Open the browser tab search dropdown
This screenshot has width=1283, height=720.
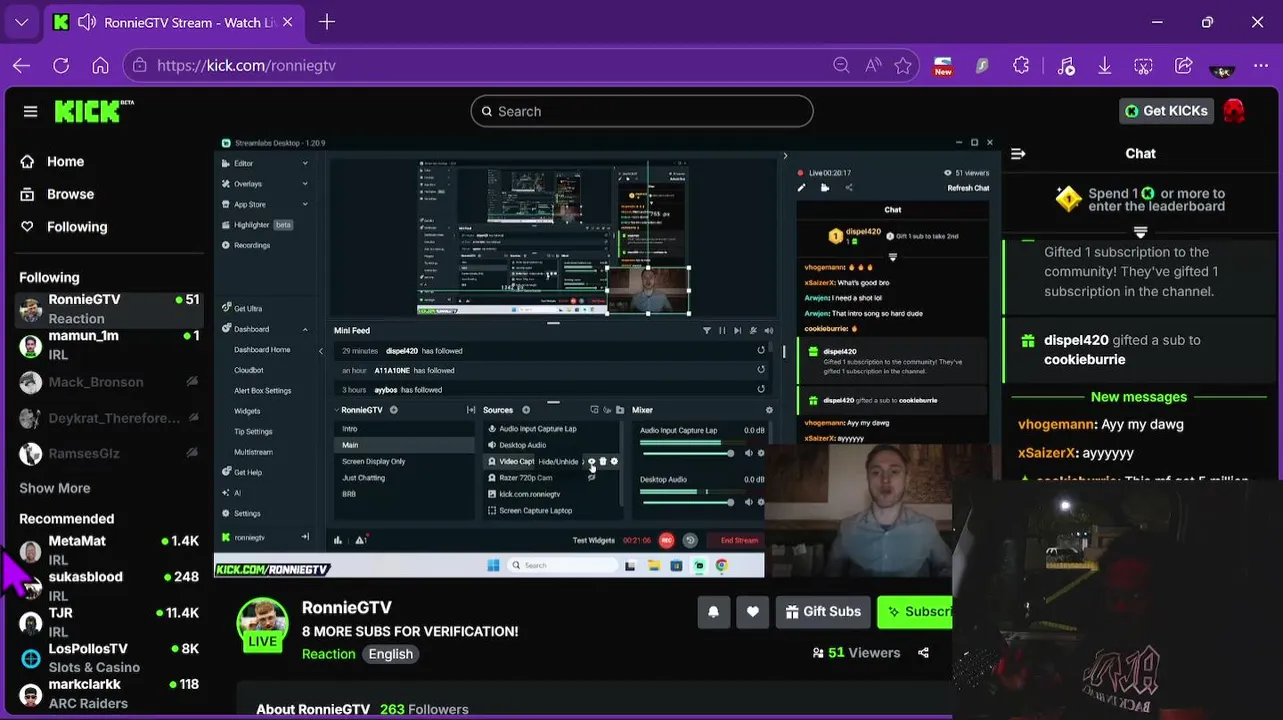tap(21, 22)
